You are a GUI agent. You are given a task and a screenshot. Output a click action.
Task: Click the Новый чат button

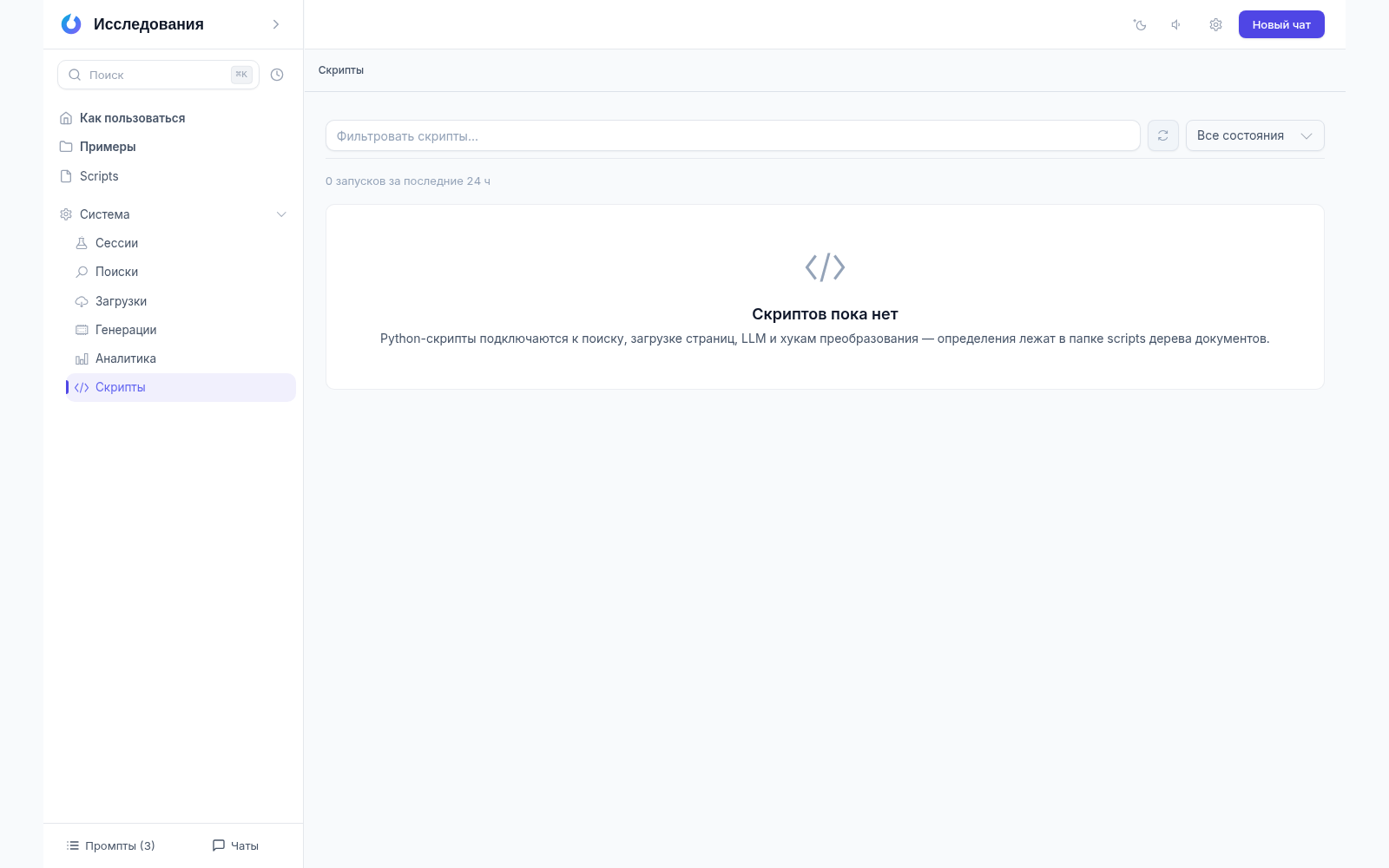pyautogui.click(x=1281, y=24)
